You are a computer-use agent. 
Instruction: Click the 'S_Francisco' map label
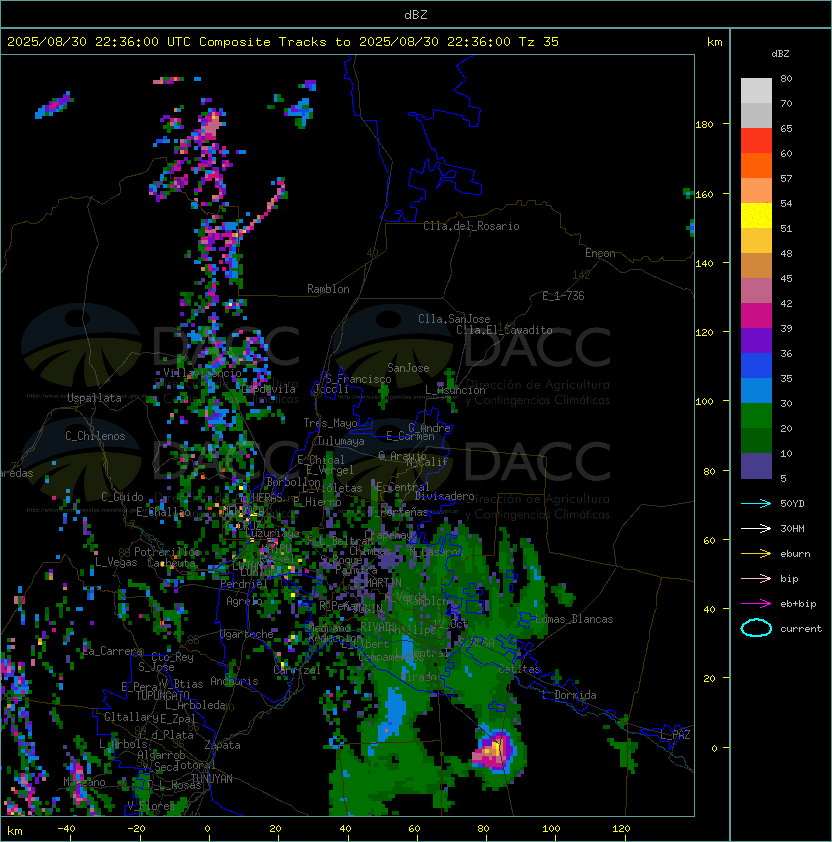(x=358, y=379)
